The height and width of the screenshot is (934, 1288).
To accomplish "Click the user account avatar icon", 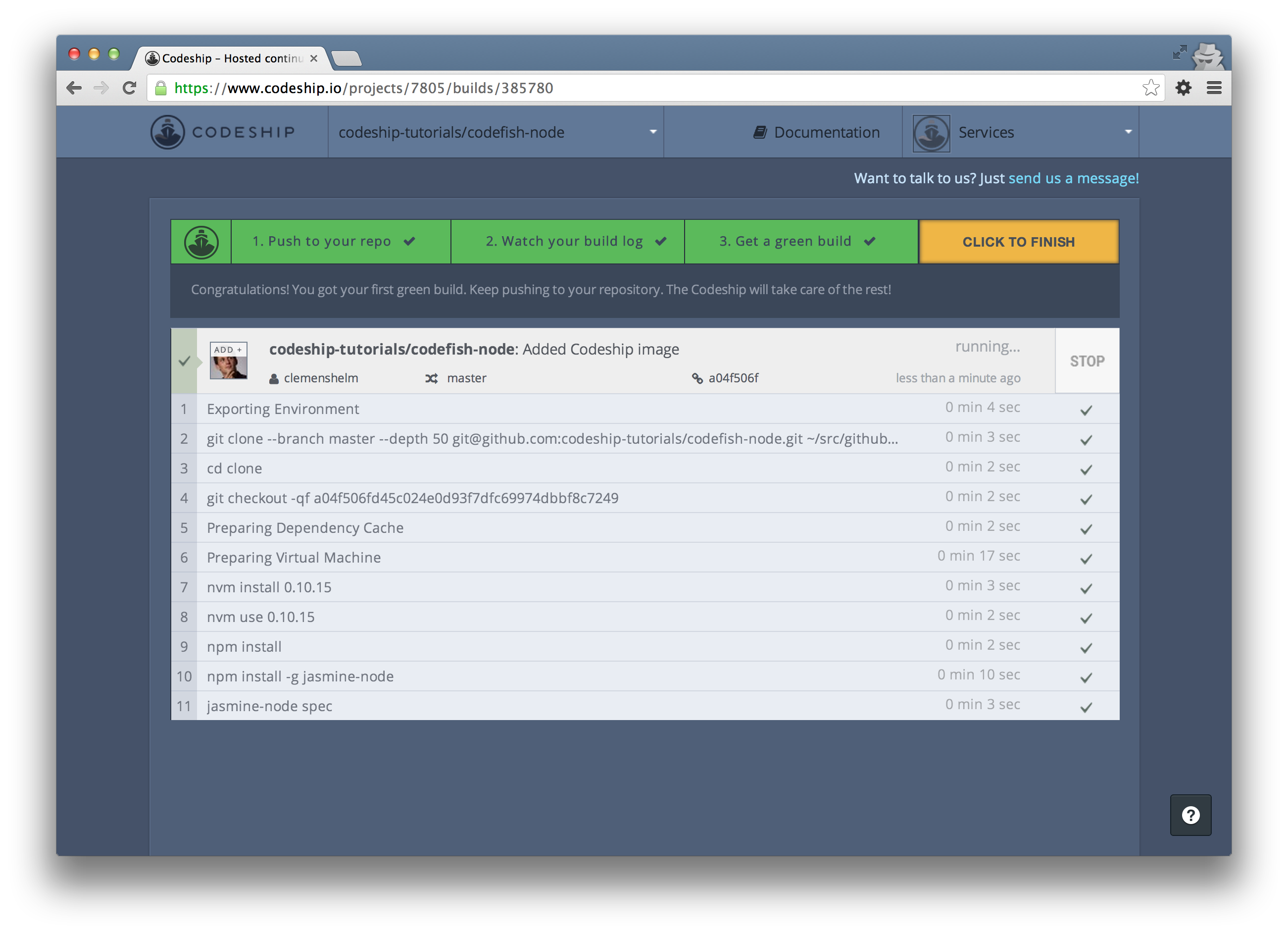I will [931, 134].
